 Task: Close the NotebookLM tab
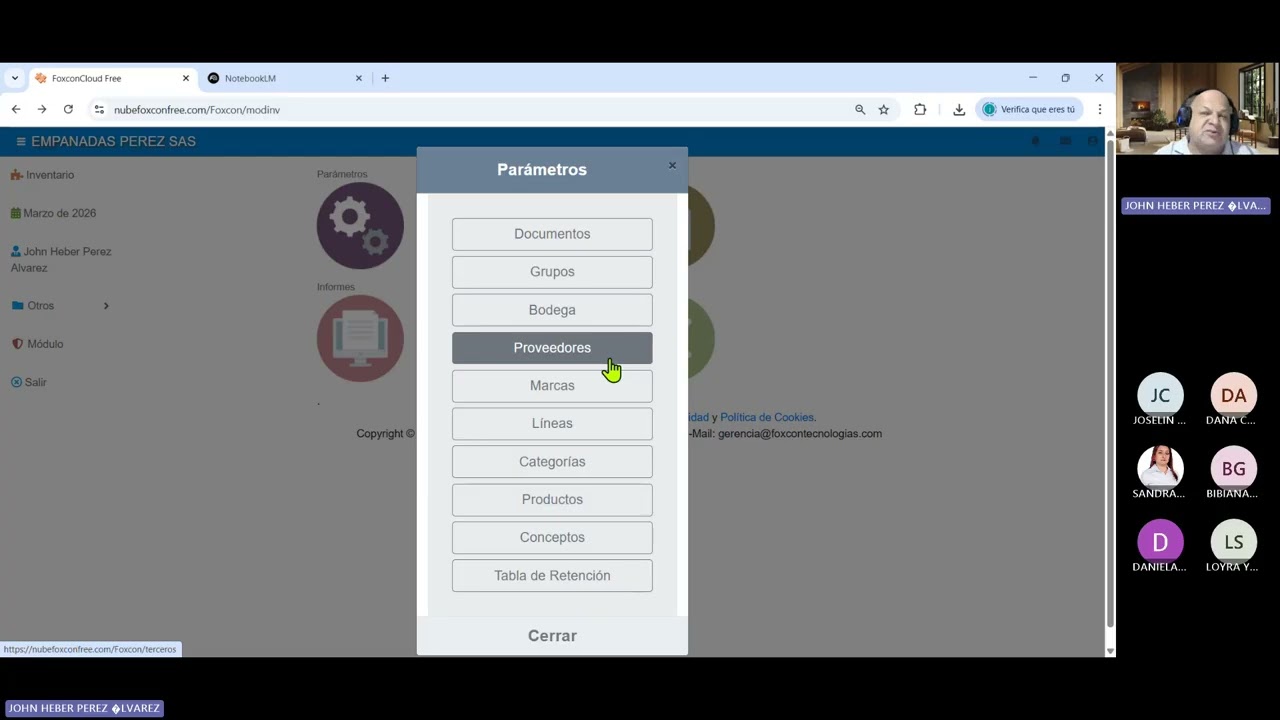pos(359,78)
